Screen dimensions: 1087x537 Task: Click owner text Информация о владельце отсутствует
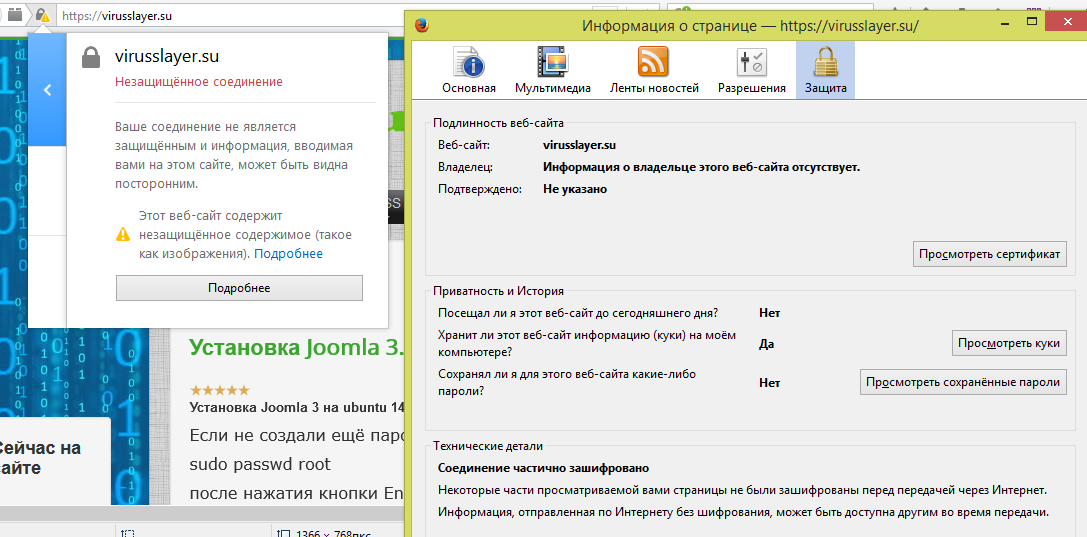(702, 167)
